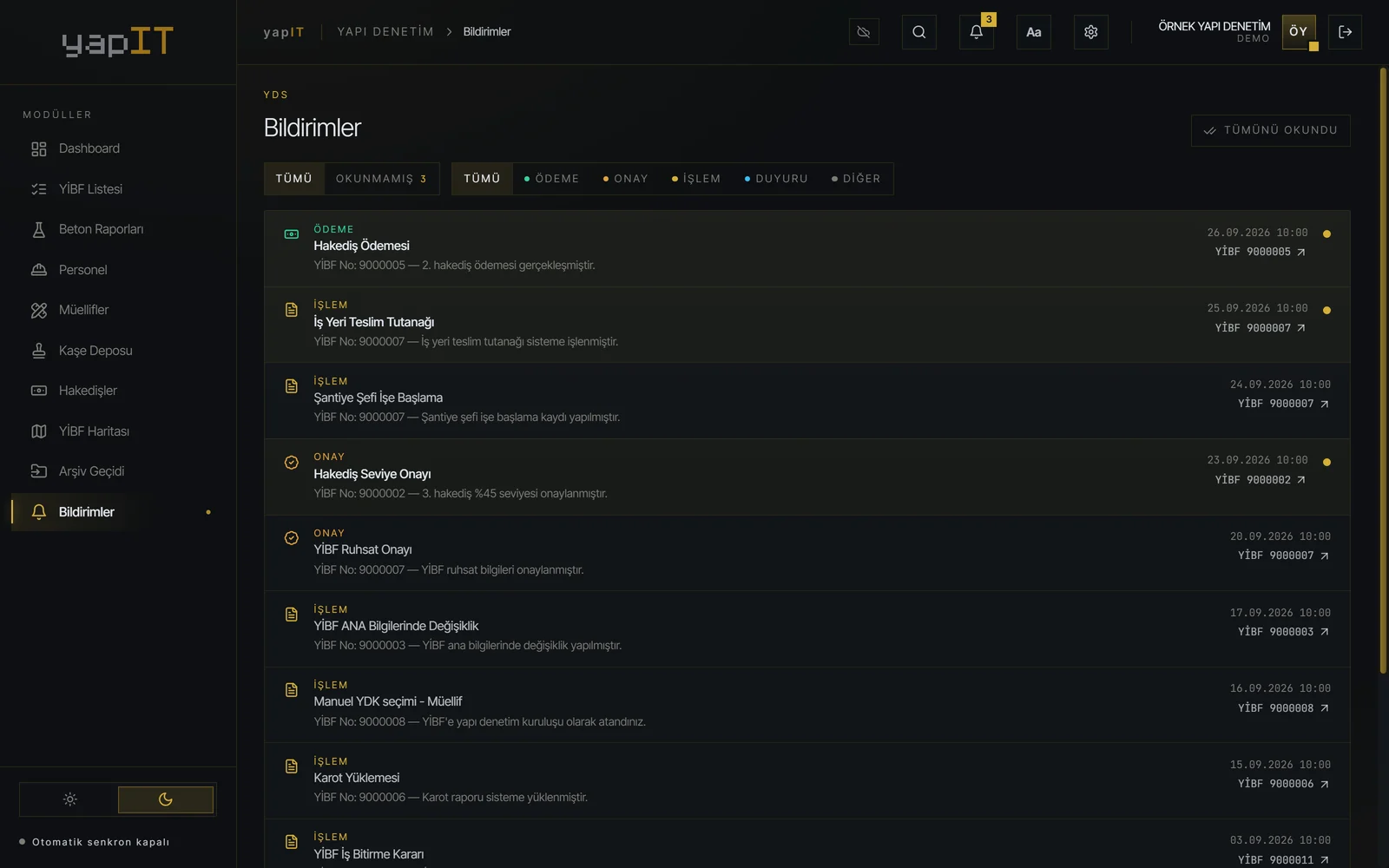Open the ÖY user avatar
This screenshot has height=868, width=1389.
(1299, 32)
